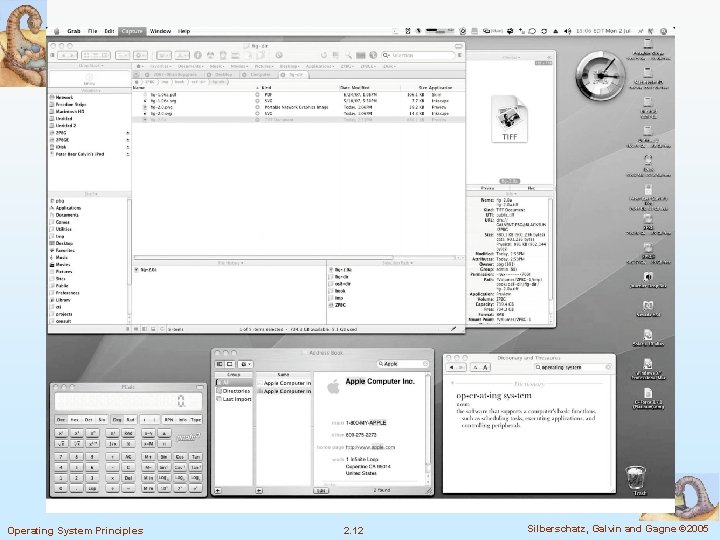Click the square root key in PCalc
Screen dimensions: 720x540
61,444
